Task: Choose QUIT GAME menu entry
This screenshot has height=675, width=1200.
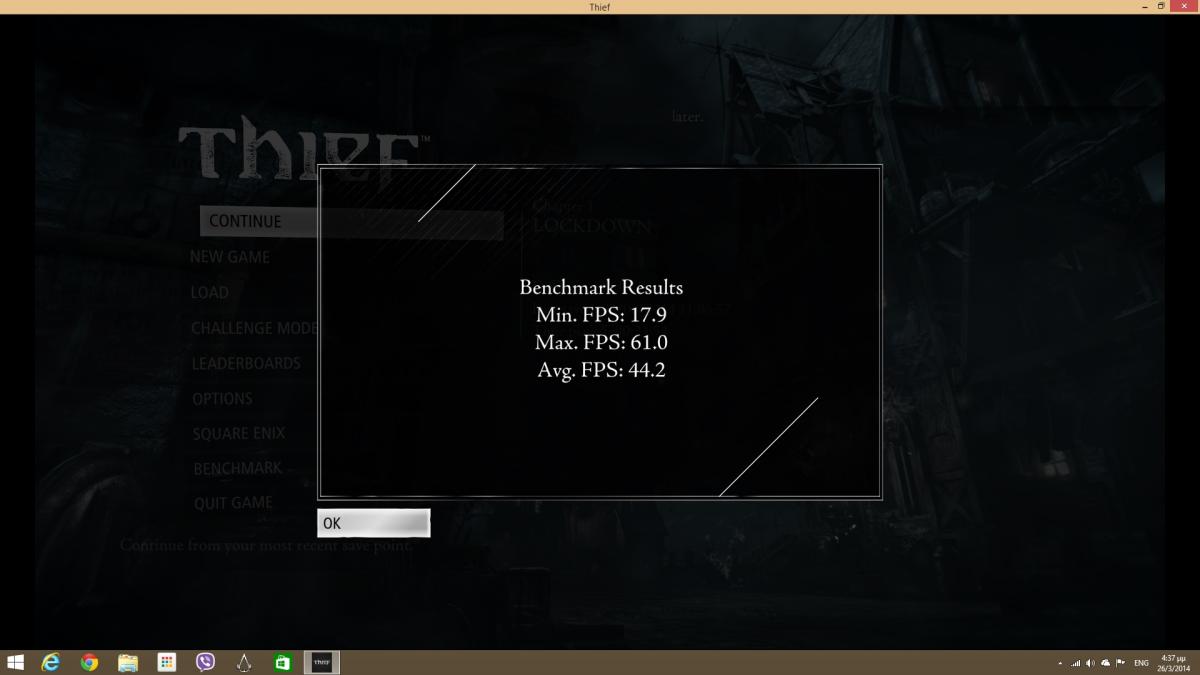Action: [233, 503]
